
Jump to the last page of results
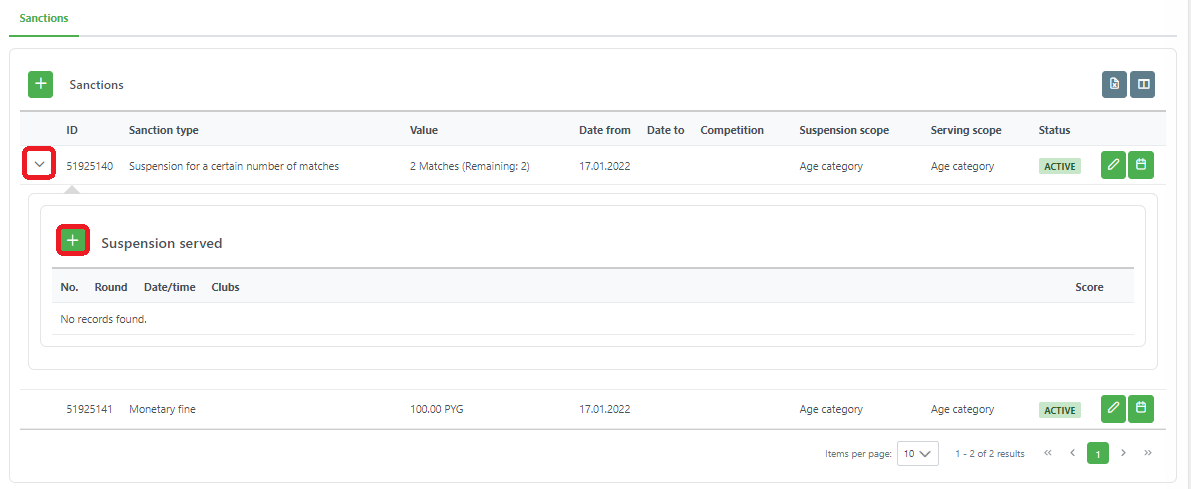click(1147, 453)
